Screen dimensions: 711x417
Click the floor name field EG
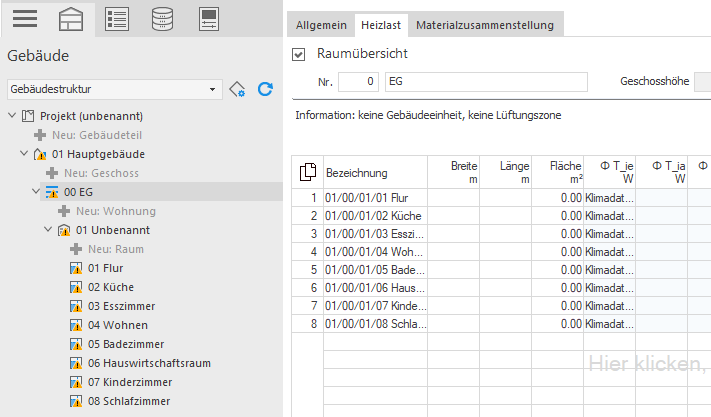pos(486,82)
